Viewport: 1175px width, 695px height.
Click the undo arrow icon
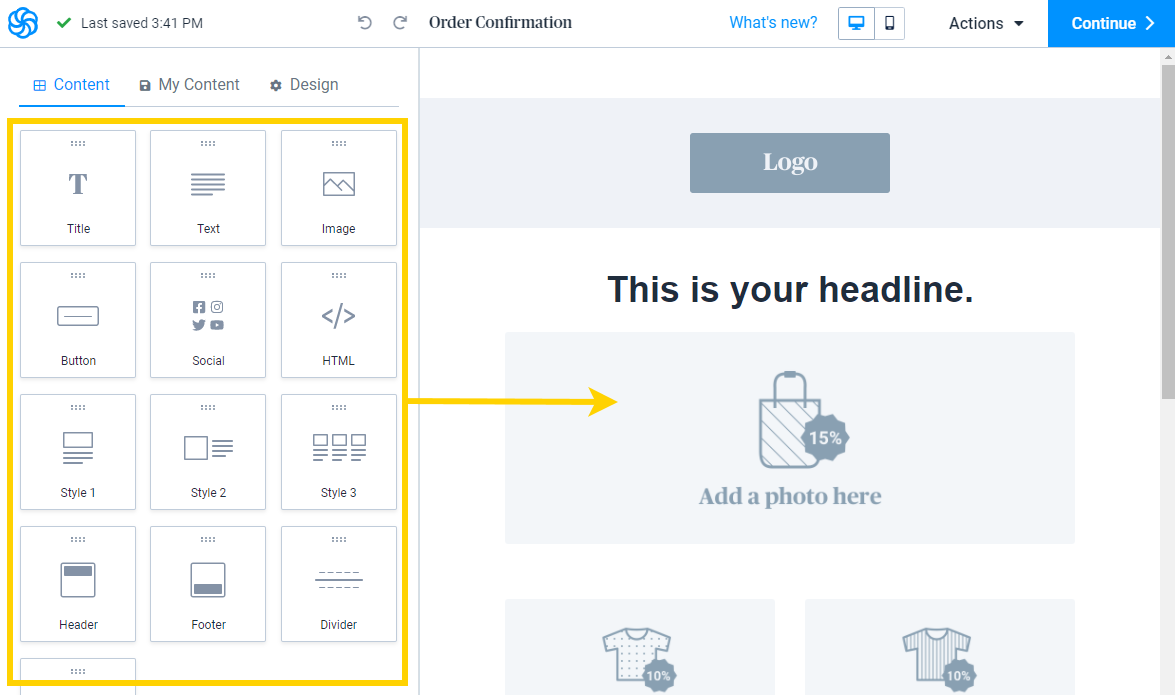(365, 23)
